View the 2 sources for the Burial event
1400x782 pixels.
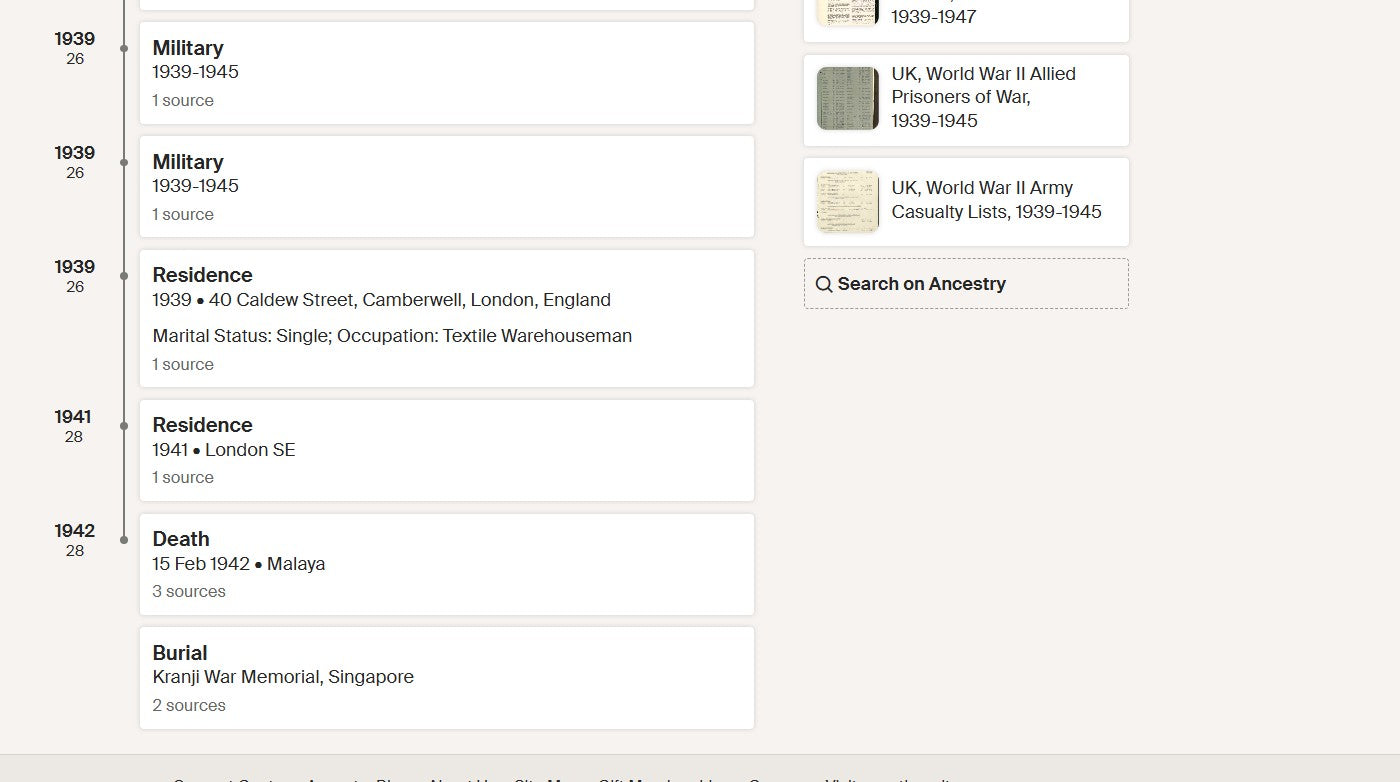click(189, 705)
